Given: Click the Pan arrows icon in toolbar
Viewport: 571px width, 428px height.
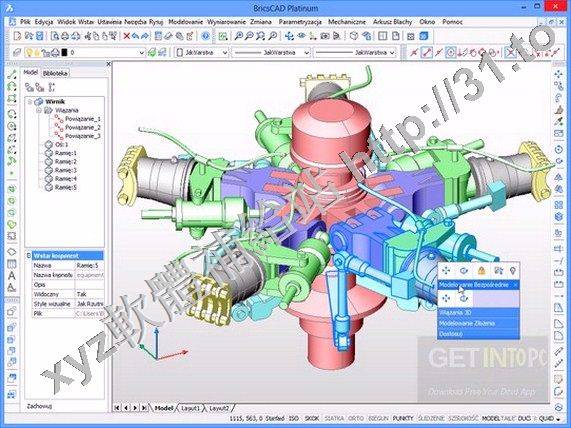Looking at the screenshot, I should click(x=290, y=36).
